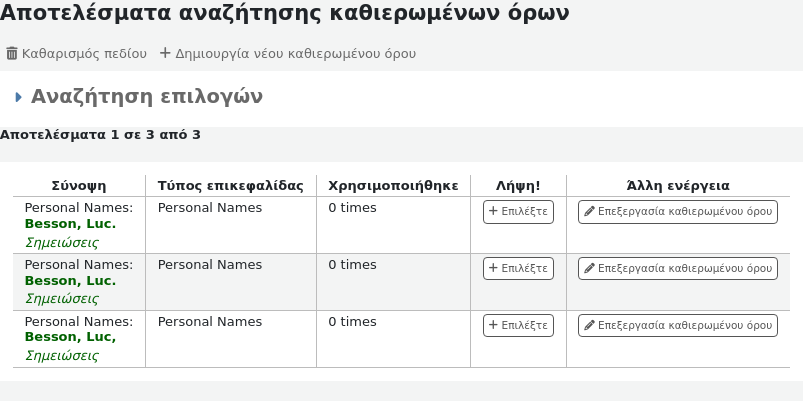Click pencil icon in third row edit button

590,325
